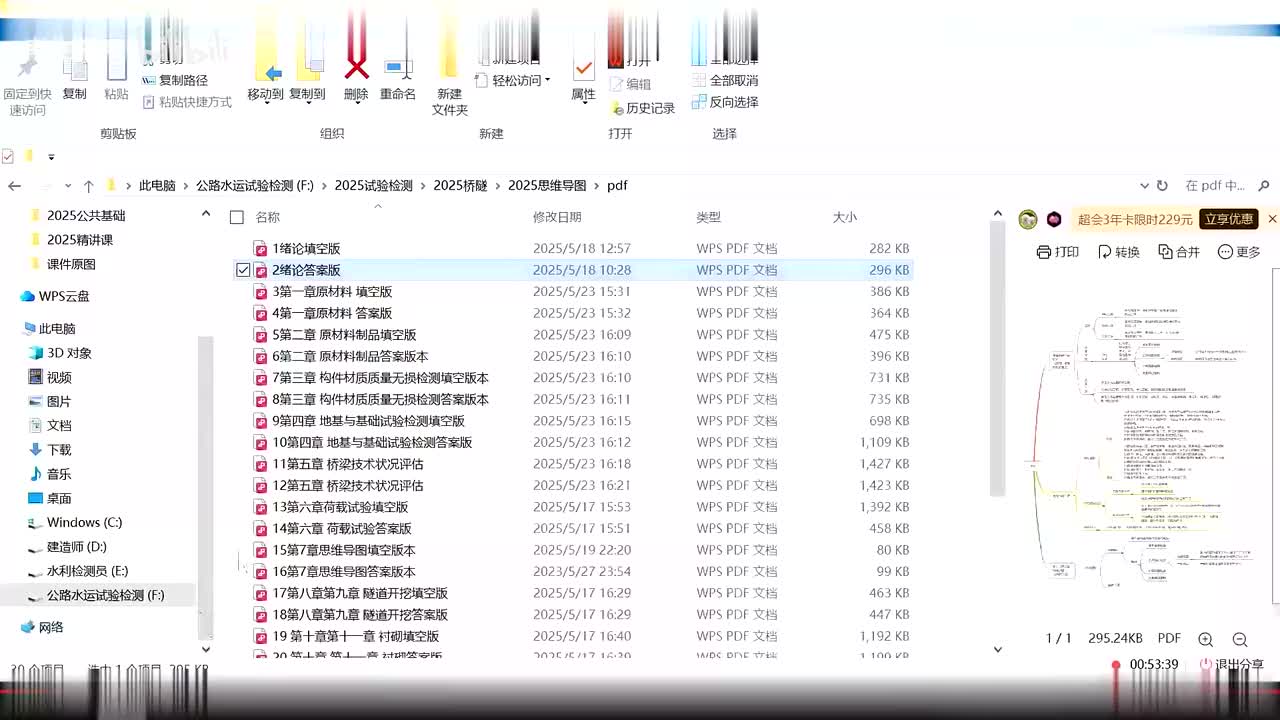
Task: Click PDF icon of 19 第十章第十一章 衬砌填空版
Action: coord(261,636)
